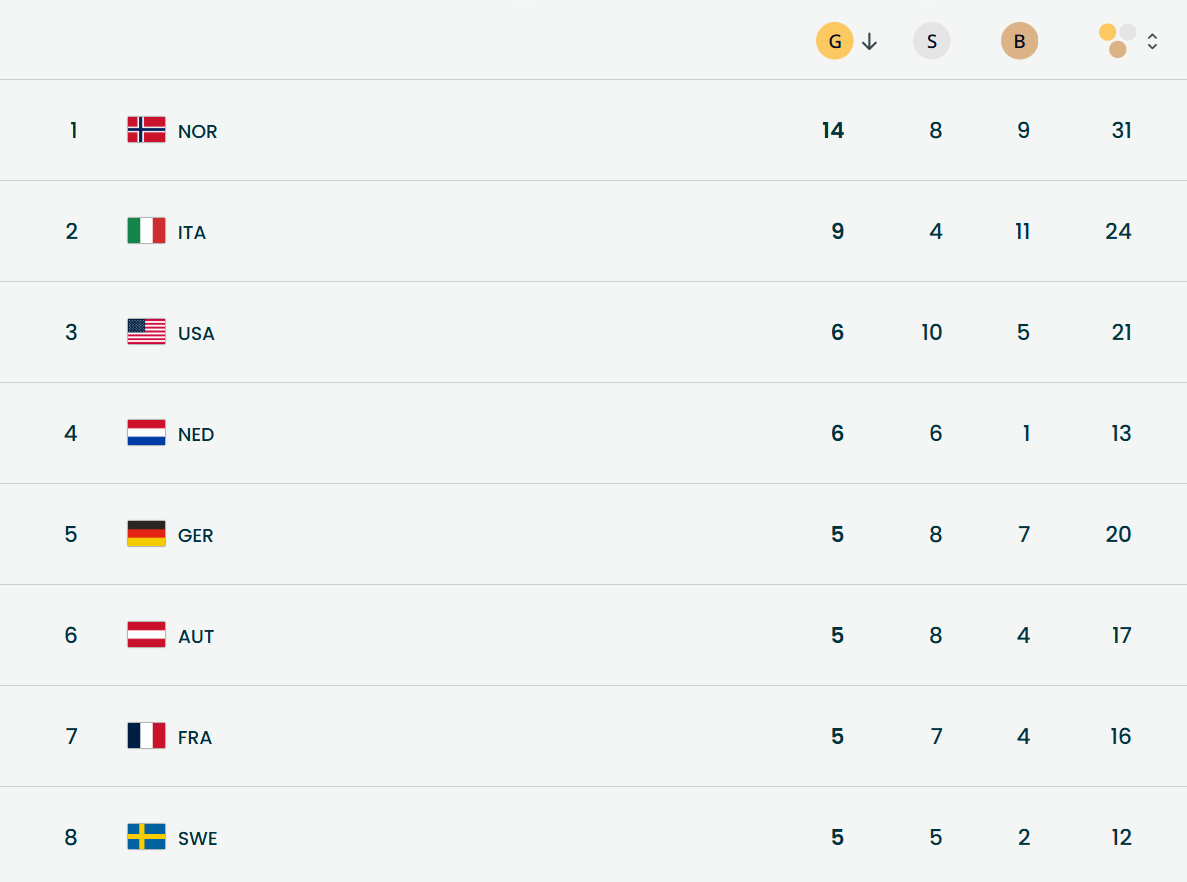Select the GER country name
The image size is (1187, 882).
(195, 536)
